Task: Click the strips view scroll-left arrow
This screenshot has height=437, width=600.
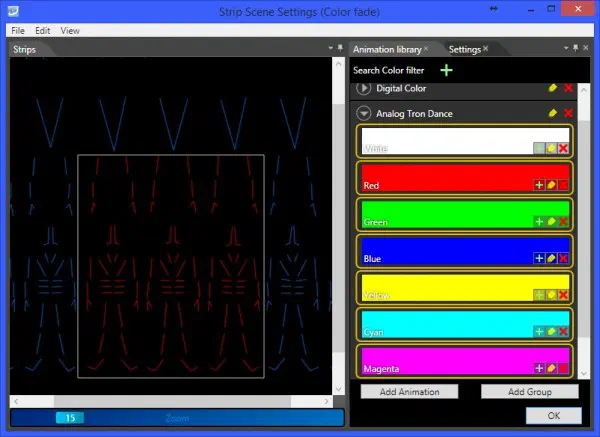Action: [16, 401]
